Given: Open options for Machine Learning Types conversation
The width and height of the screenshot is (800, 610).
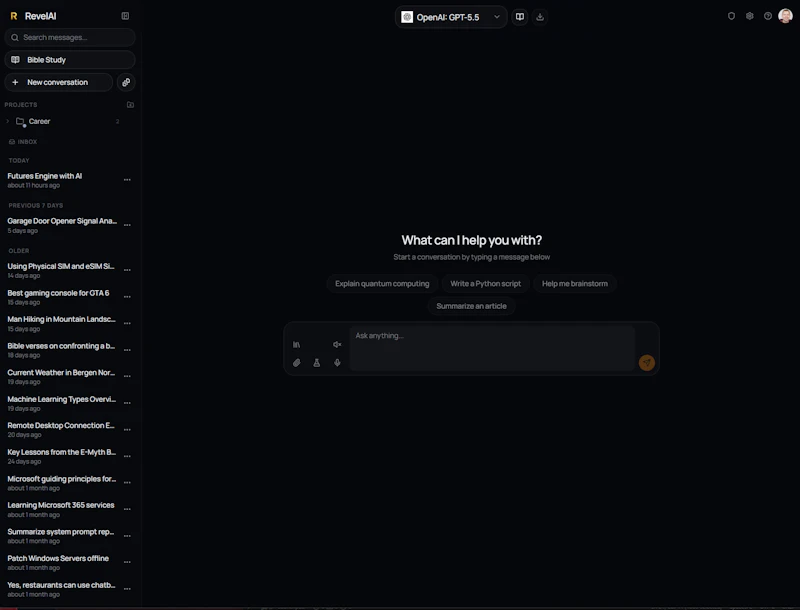Looking at the screenshot, I should point(127,403).
